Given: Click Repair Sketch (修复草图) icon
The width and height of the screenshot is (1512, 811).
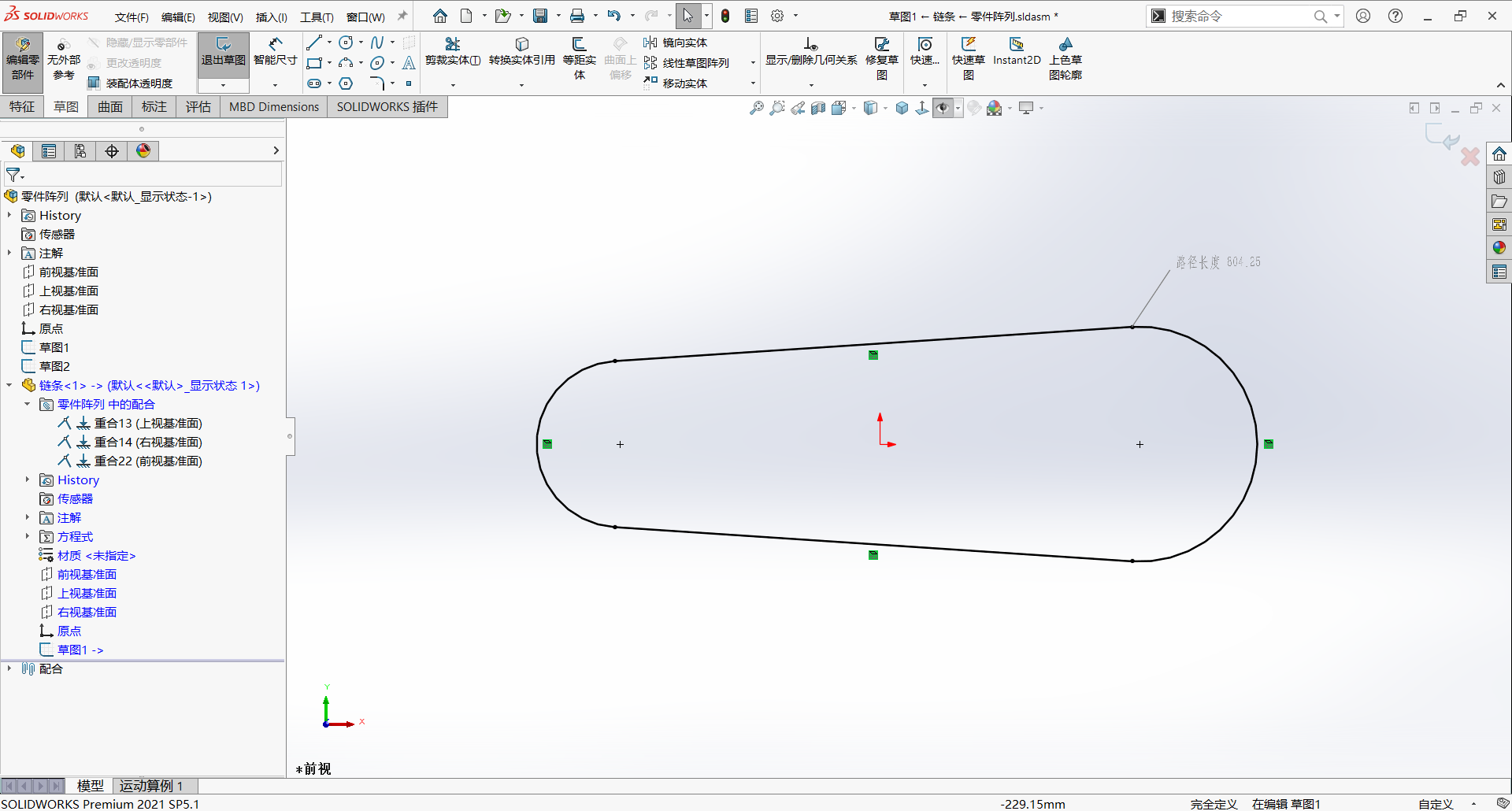Looking at the screenshot, I should pyautogui.click(x=882, y=59).
